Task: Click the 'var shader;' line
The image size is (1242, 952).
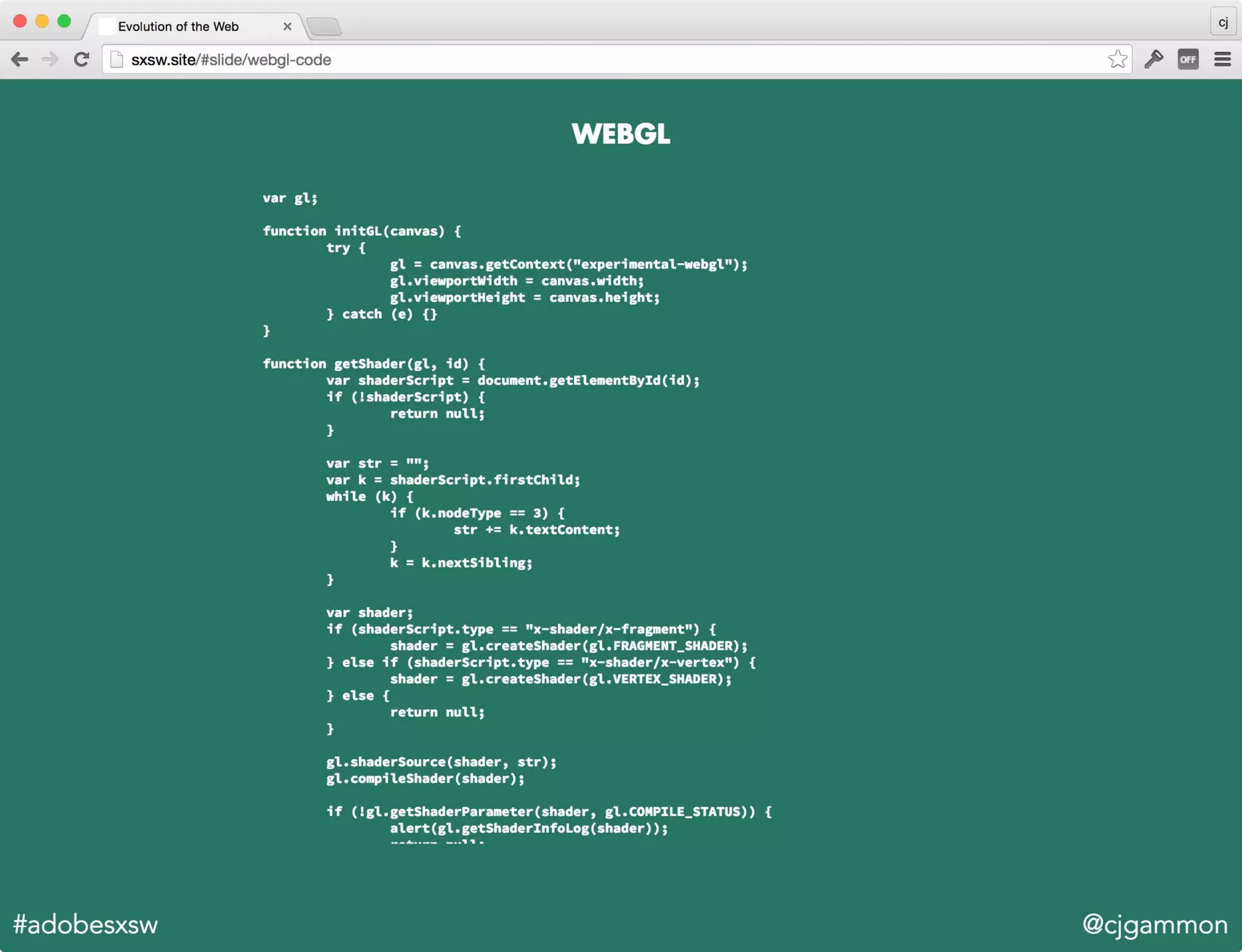Action: click(x=369, y=612)
